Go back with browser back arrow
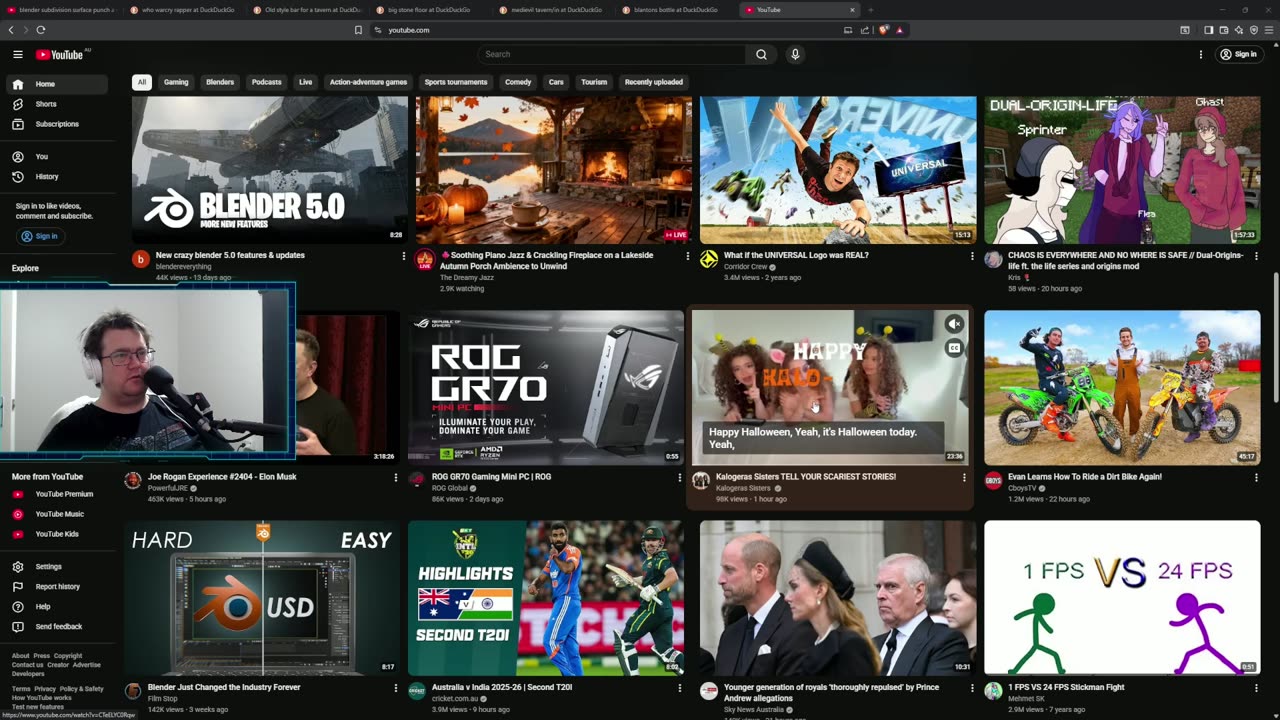The height and width of the screenshot is (720, 1280). click(x=11, y=30)
